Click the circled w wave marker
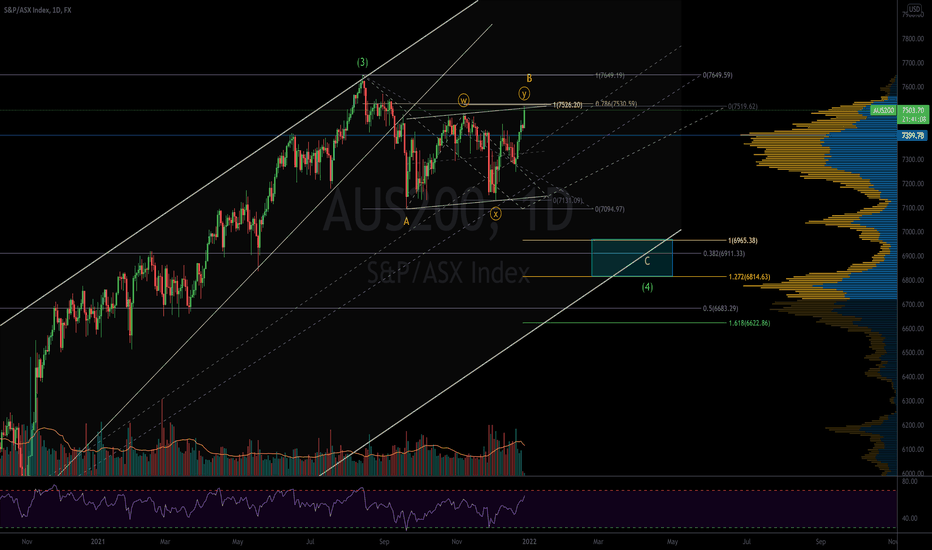The width and height of the screenshot is (932, 550). coord(464,100)
